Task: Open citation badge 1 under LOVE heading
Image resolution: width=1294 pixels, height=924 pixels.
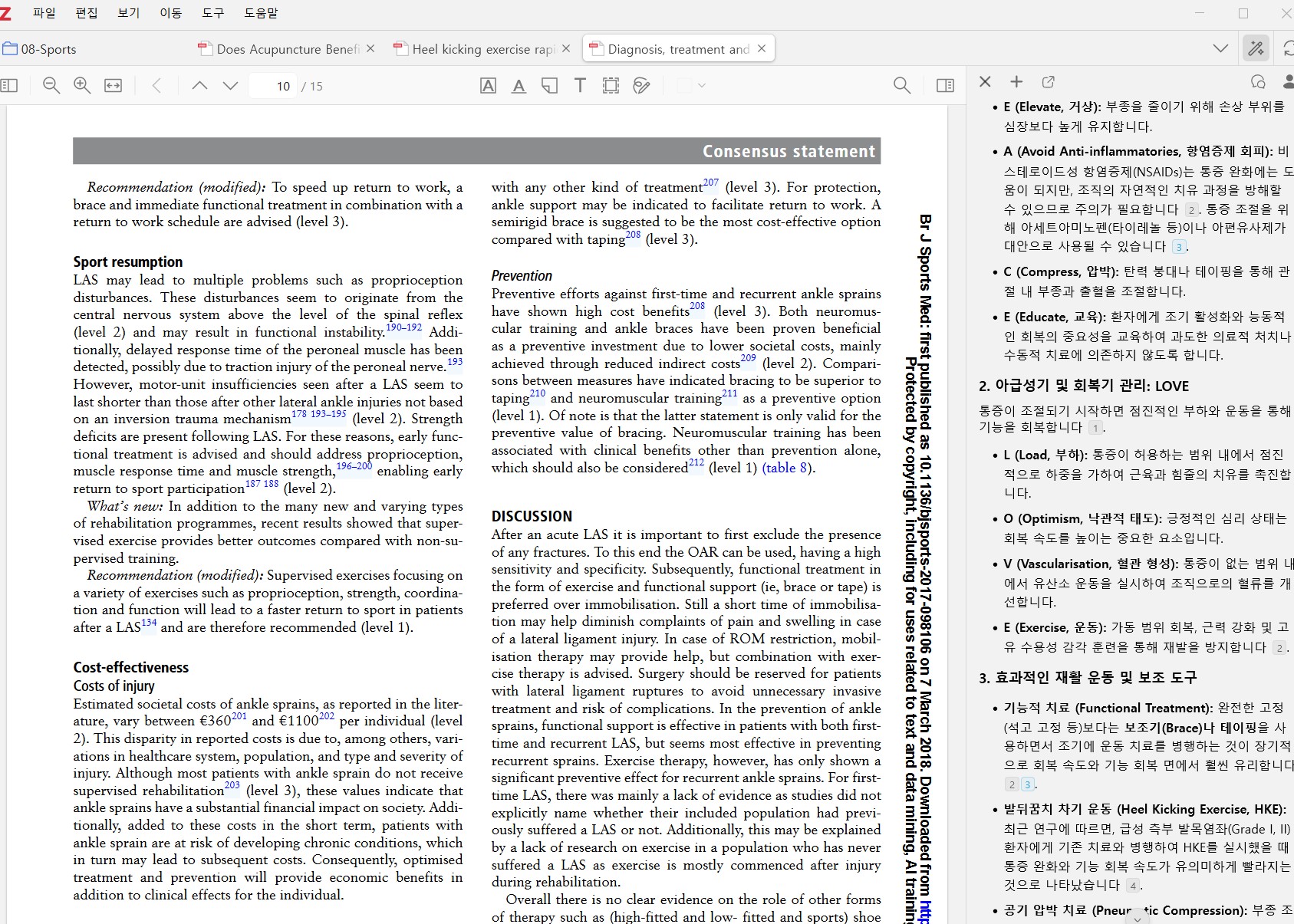Action: (1095, 428)
